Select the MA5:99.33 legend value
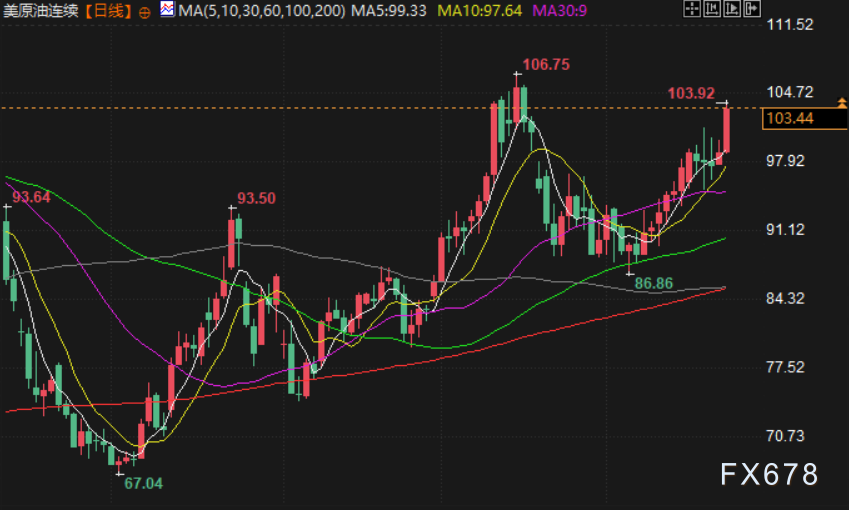 pos(389,10)
